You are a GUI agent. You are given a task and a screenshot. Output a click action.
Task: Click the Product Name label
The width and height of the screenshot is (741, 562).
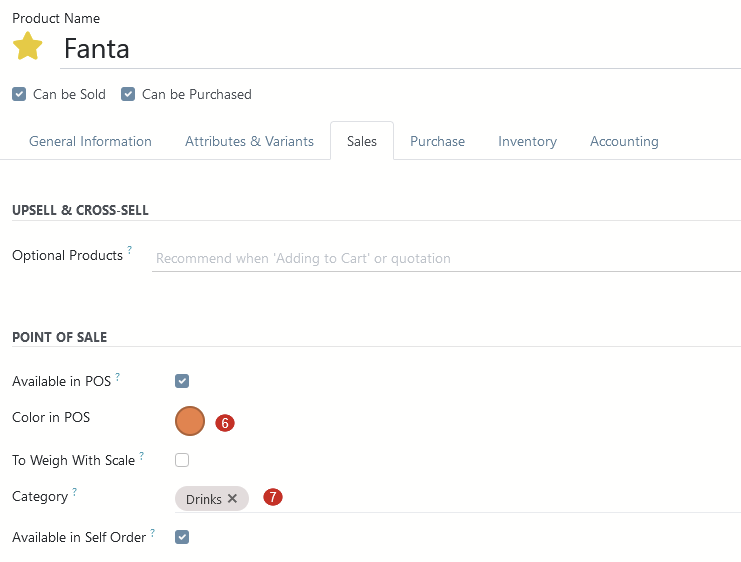pyautogui.click(x=56, y=18)
